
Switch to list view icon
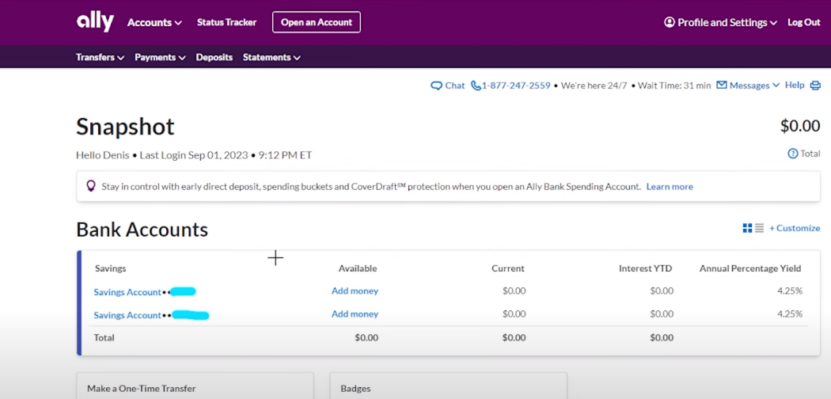coord(759,228)
